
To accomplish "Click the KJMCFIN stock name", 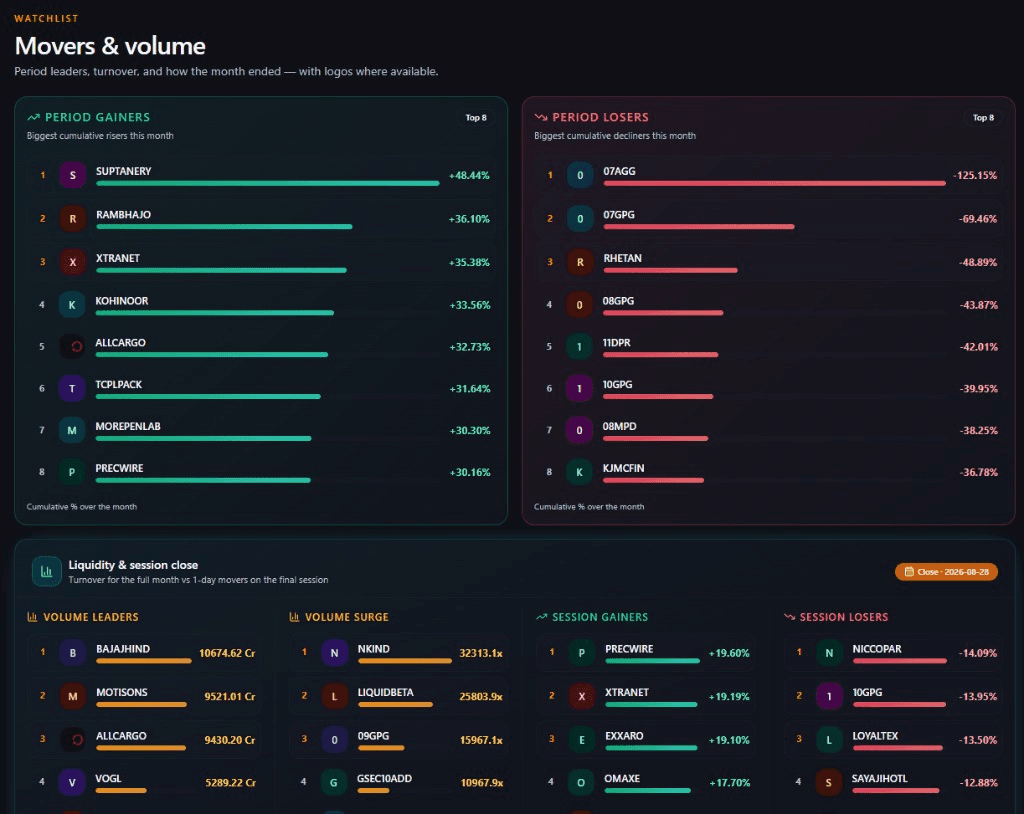I will tap(624, 468).
